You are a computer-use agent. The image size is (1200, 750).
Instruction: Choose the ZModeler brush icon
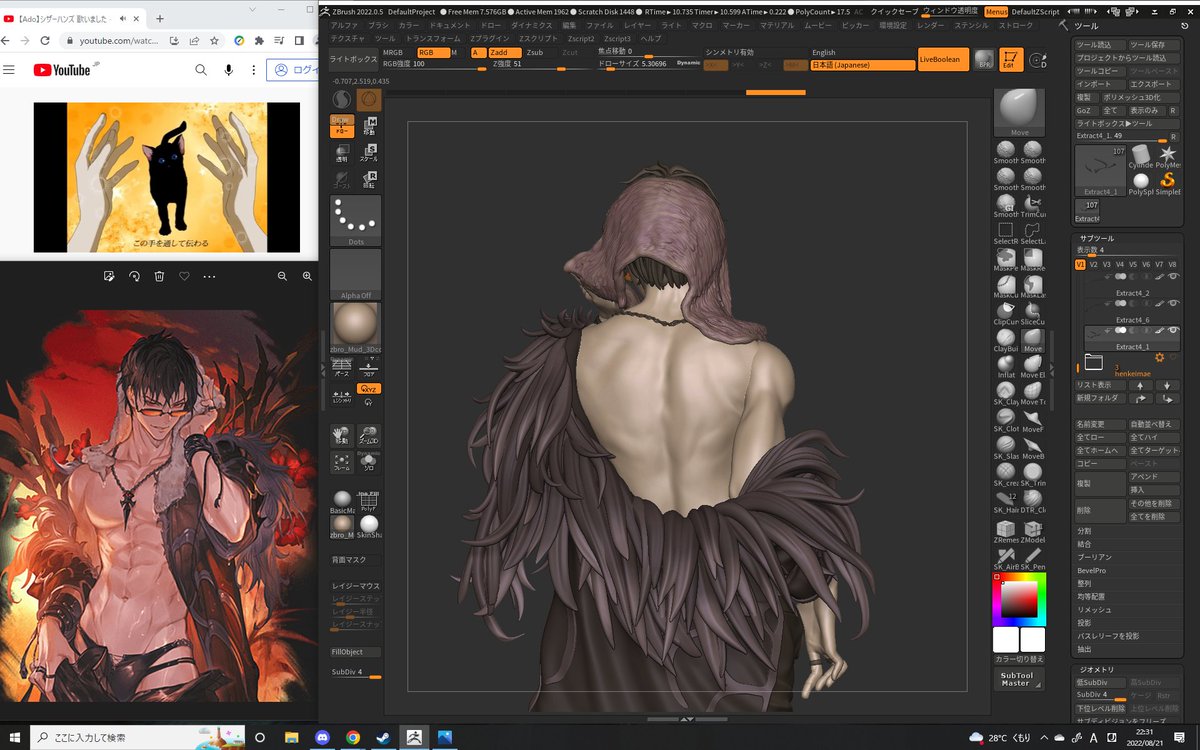click(x=1032, y=529)
